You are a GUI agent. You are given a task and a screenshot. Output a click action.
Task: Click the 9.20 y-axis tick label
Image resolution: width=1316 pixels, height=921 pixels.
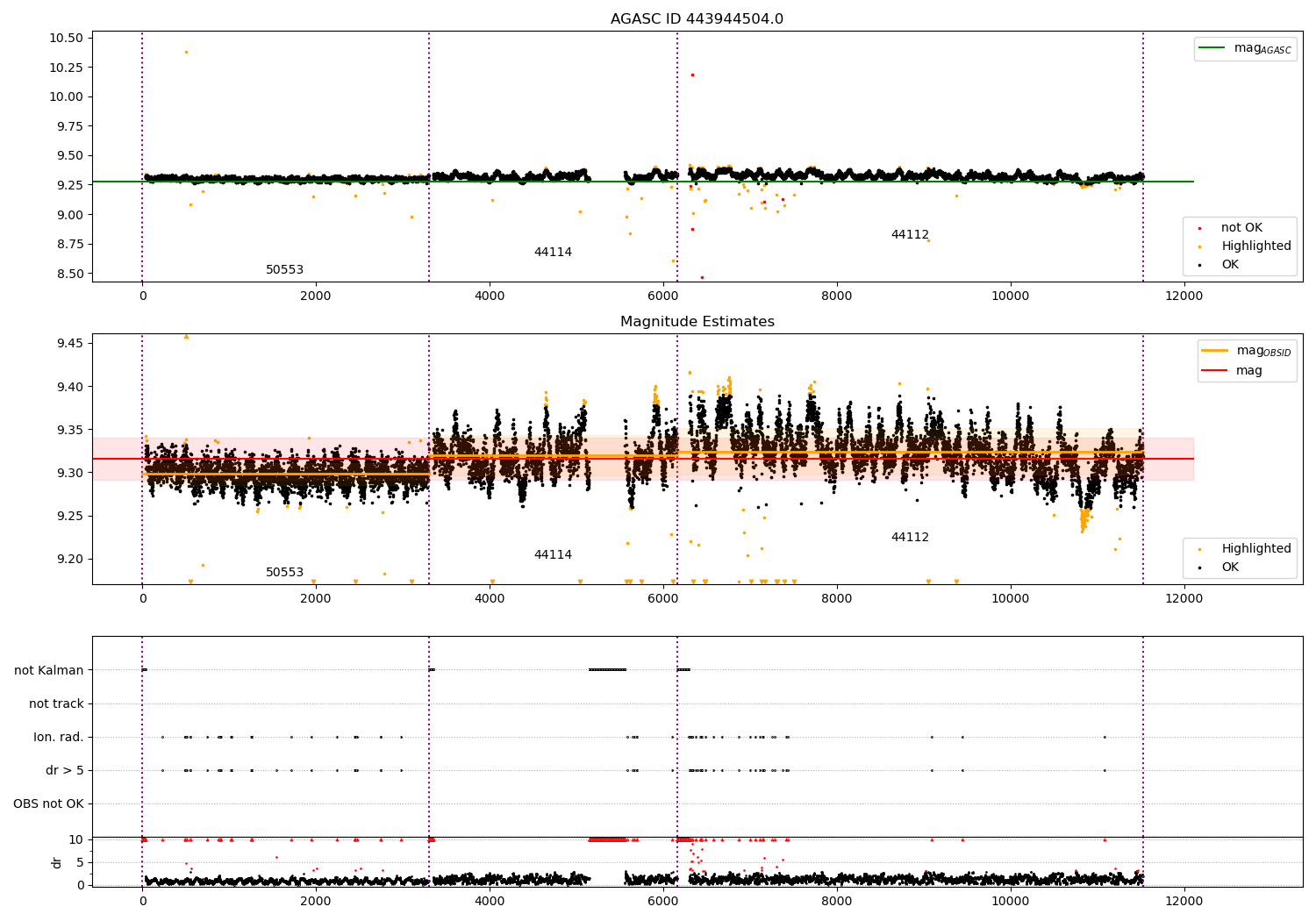tap(69, 559)
